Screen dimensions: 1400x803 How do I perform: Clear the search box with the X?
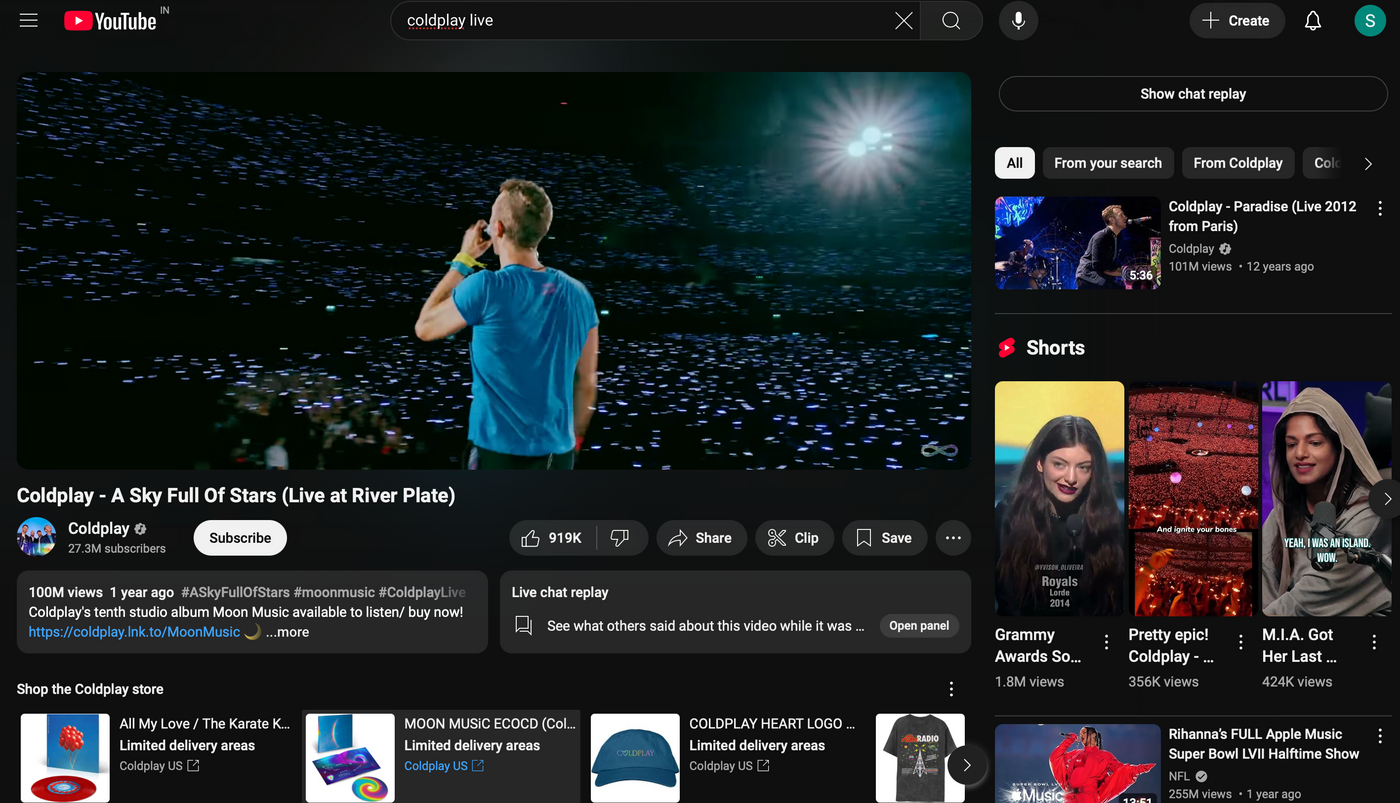pos(903,20)
